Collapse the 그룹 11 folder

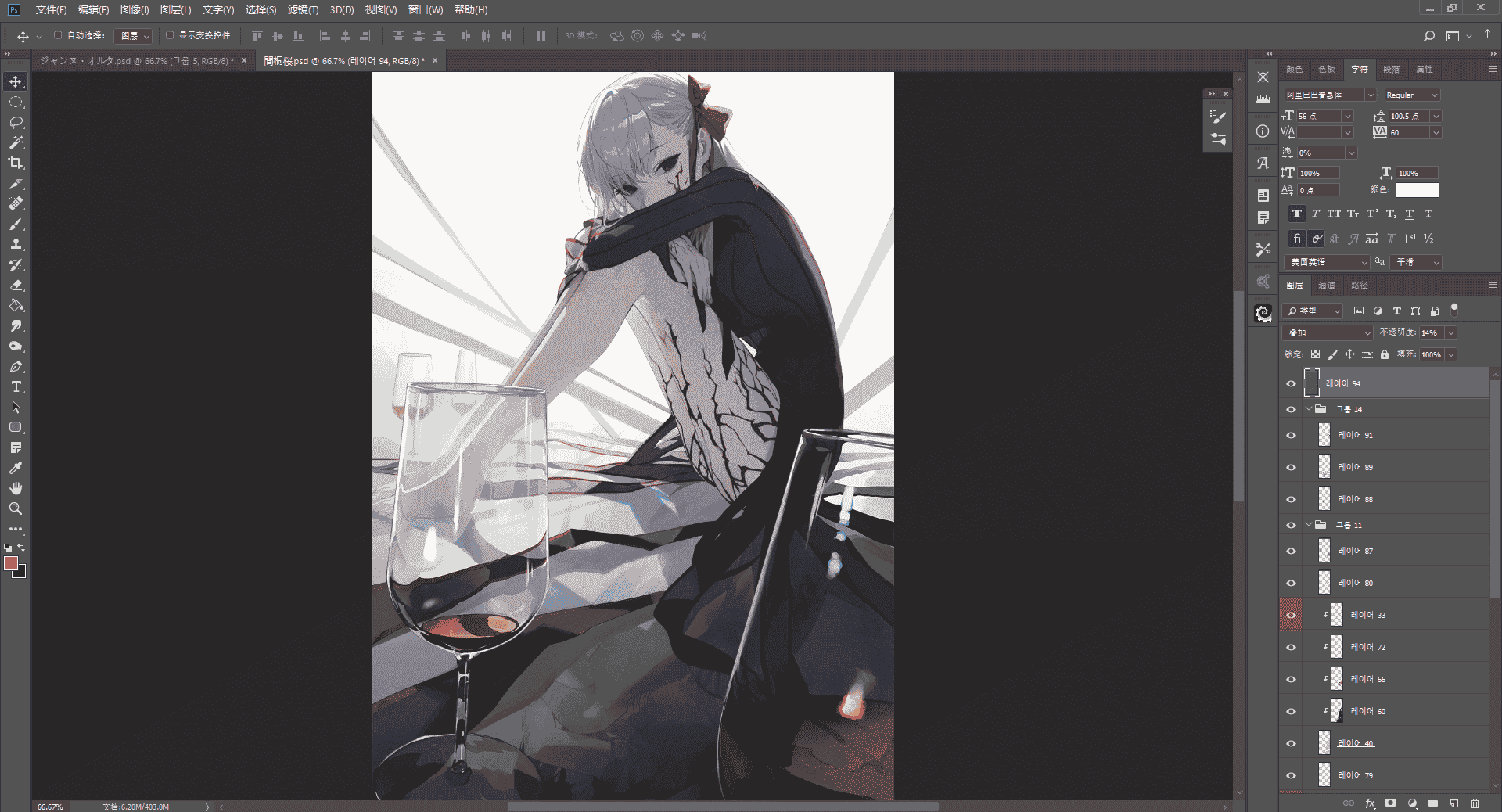[x=1309, y=525]
